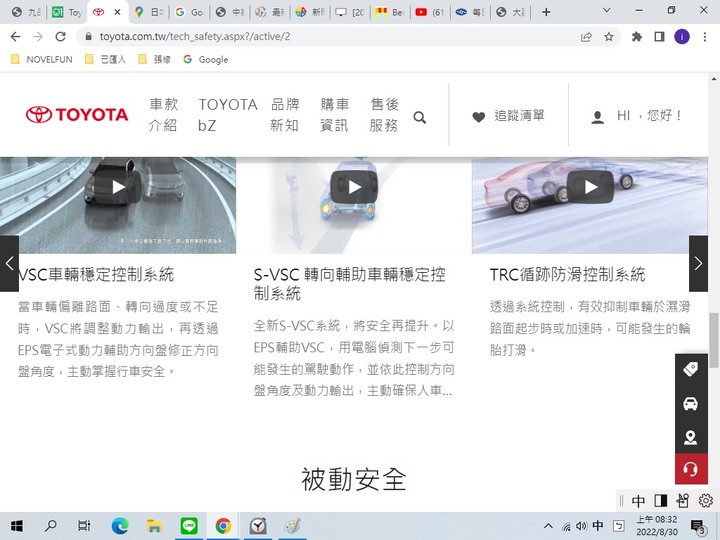Image resolution: width=720 pixels, height=540 pixels.
Task: Switch to the Toy tab with green icon
Action: point(67,12)
